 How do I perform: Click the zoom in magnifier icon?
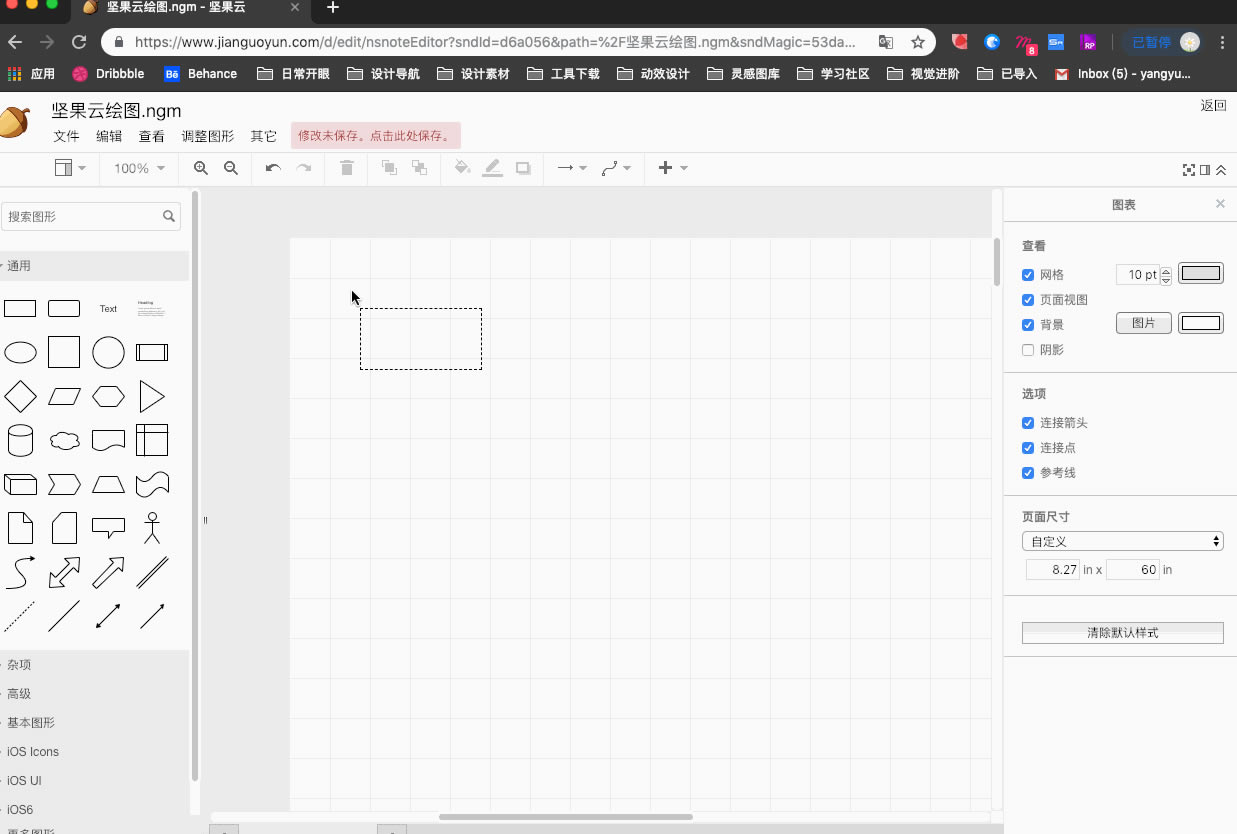[x=201, y=168]
